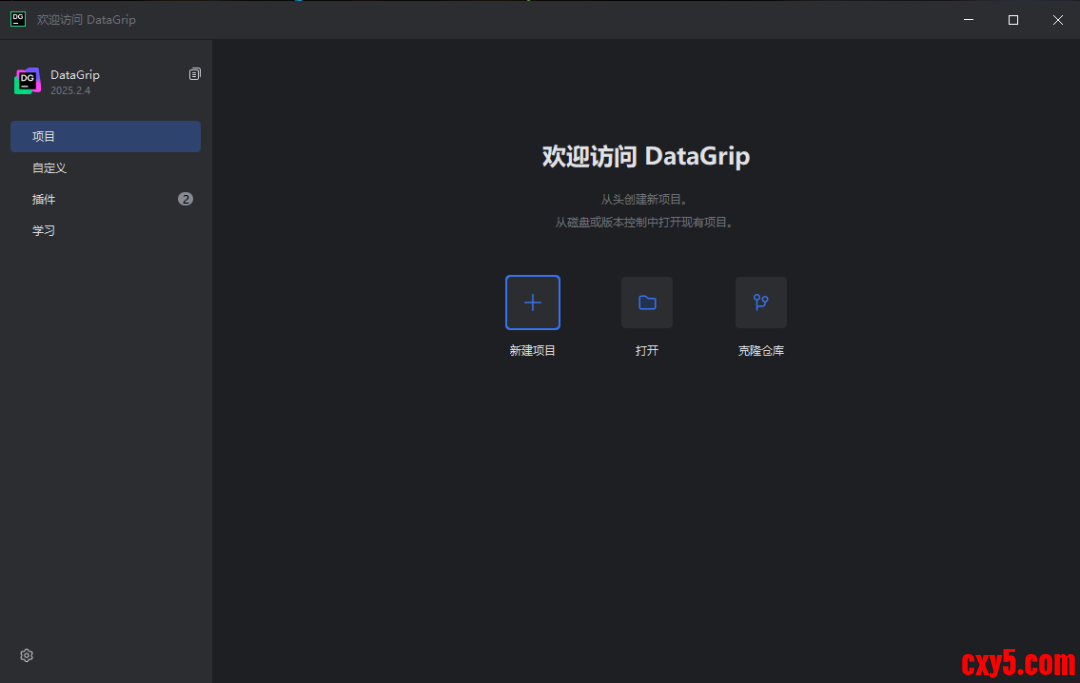
Task: Click the DataGrip logo in the sidebar
Action: pos(27,81)
